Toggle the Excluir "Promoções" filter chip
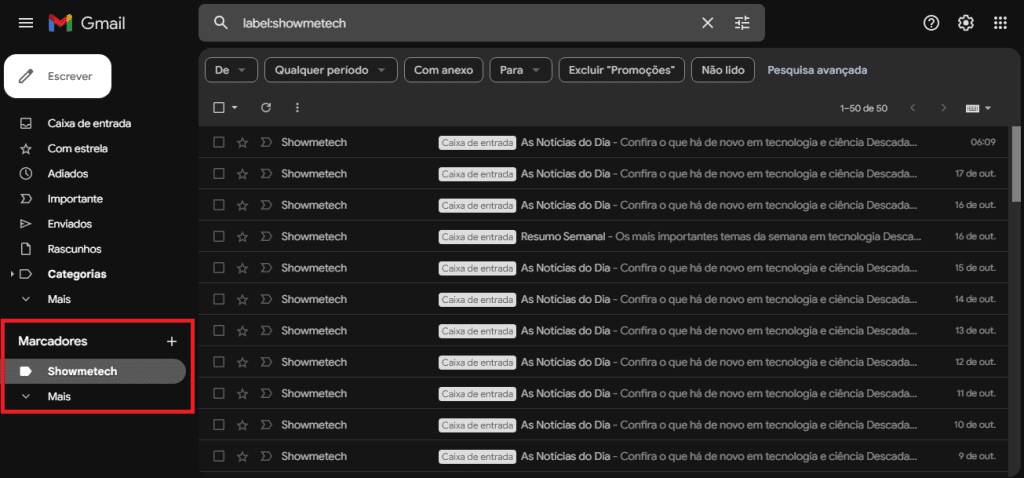1024x478 pixels. pyautogui.click(x=621, y=70)
